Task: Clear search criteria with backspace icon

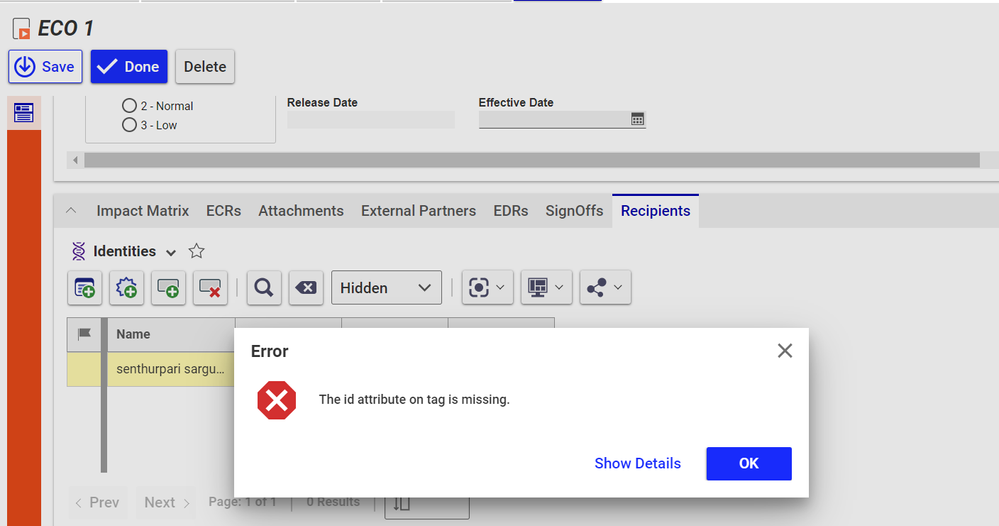Action: coord(306,288)
